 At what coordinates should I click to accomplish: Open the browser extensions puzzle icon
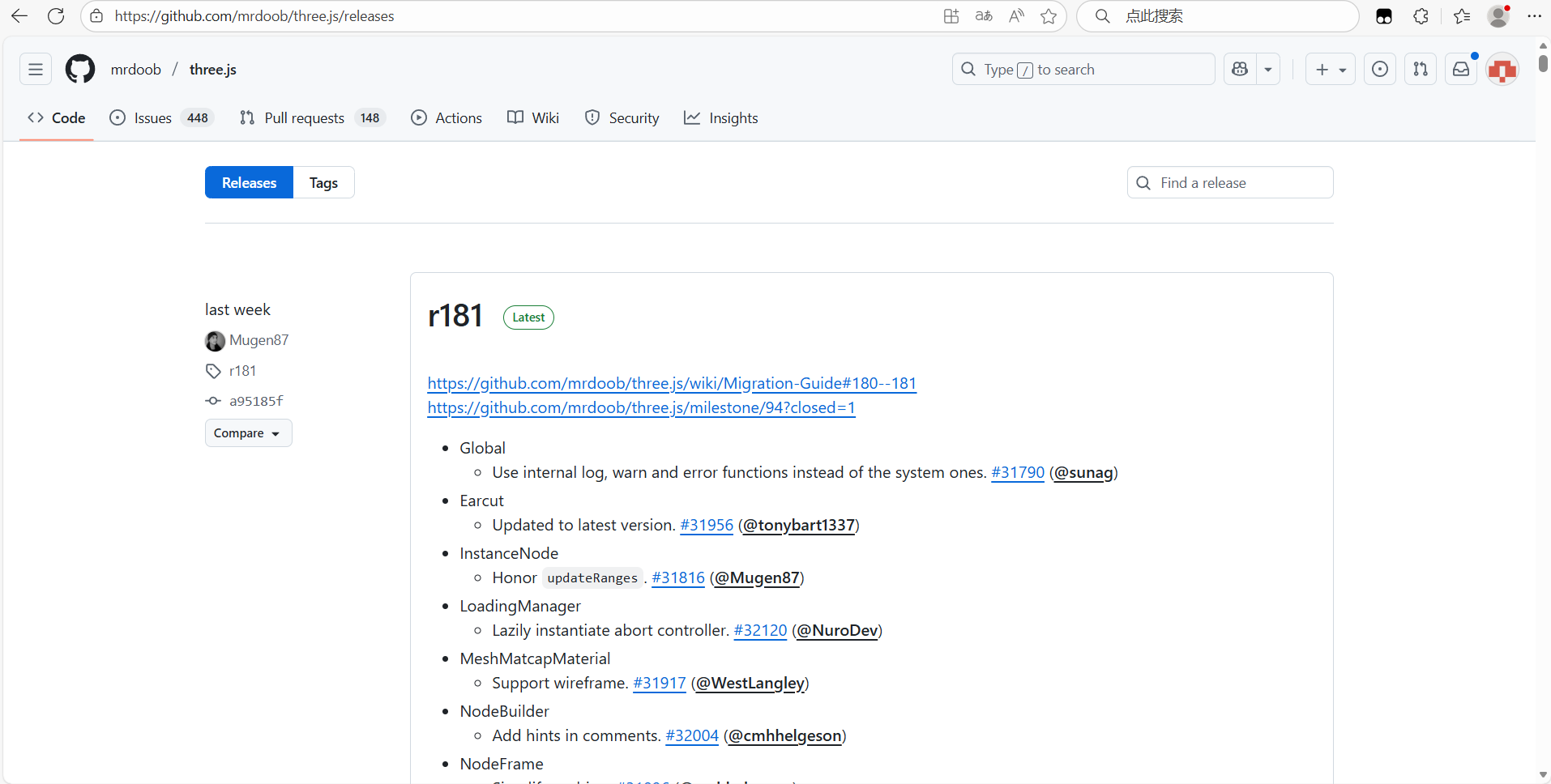coord(1421,16)
